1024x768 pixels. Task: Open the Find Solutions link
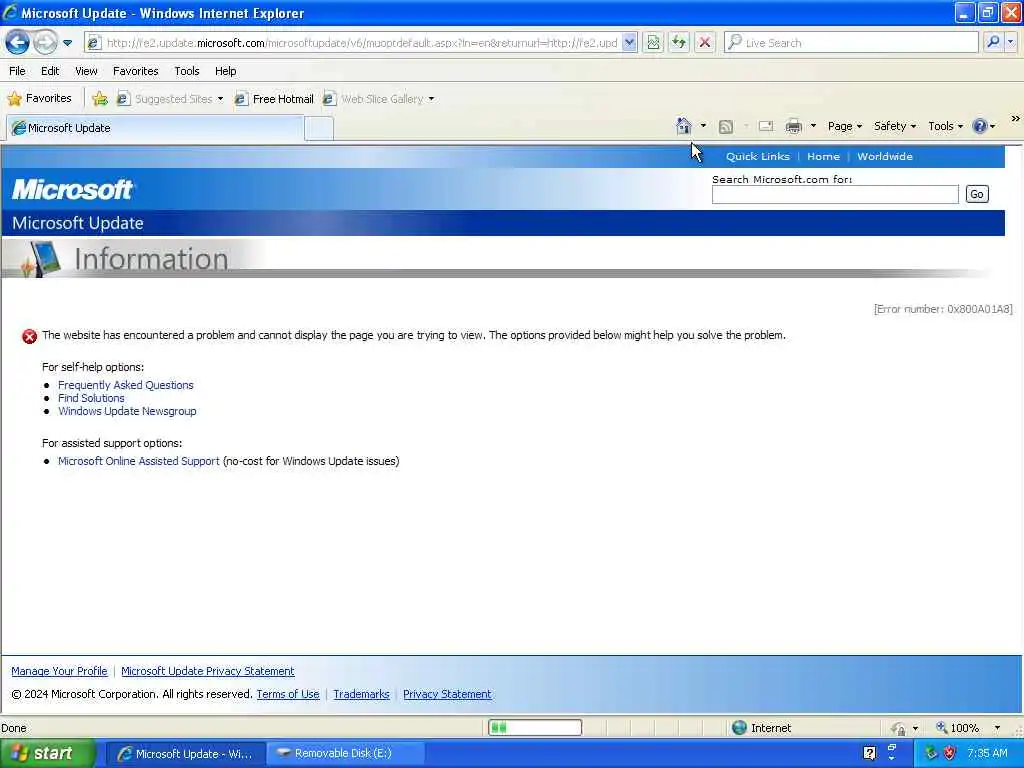91,398
